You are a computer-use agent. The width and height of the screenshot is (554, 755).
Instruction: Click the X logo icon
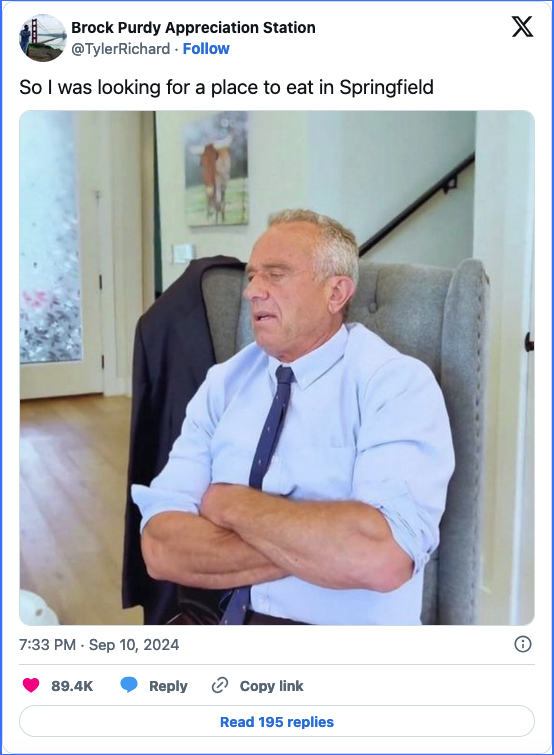pyautogui.click(x=522, y=26)
